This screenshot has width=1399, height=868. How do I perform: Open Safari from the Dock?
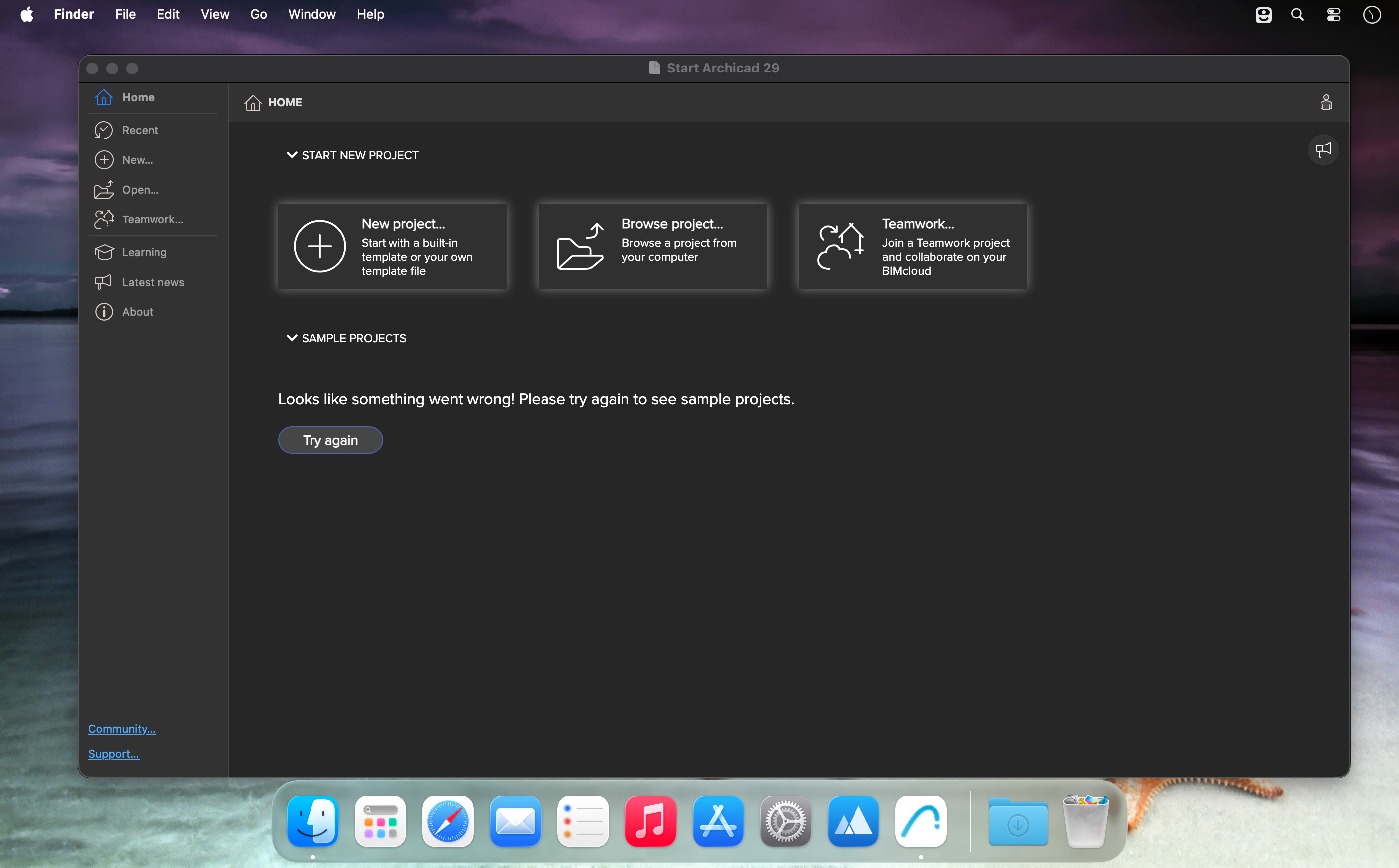tap(448, 821)
